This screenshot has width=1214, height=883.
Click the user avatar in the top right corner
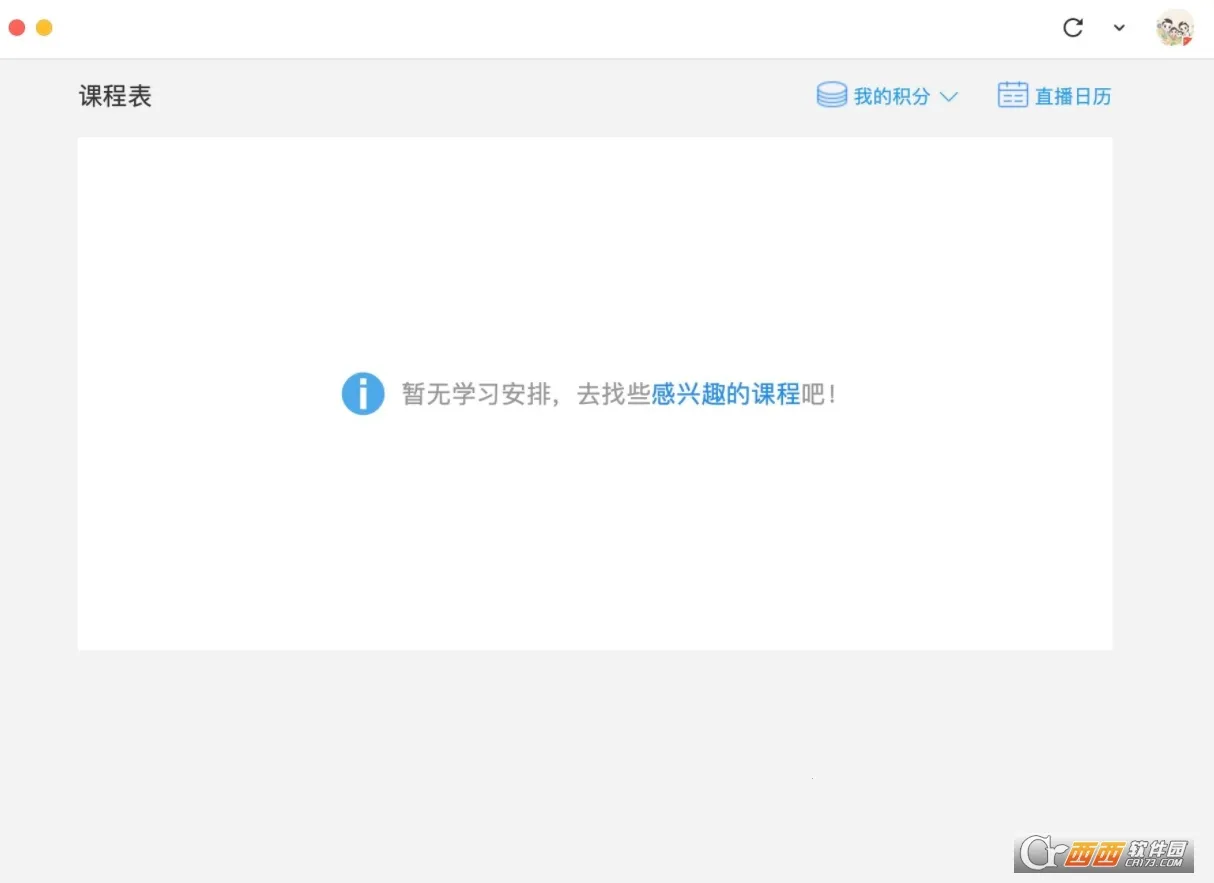click(1175, 28)
